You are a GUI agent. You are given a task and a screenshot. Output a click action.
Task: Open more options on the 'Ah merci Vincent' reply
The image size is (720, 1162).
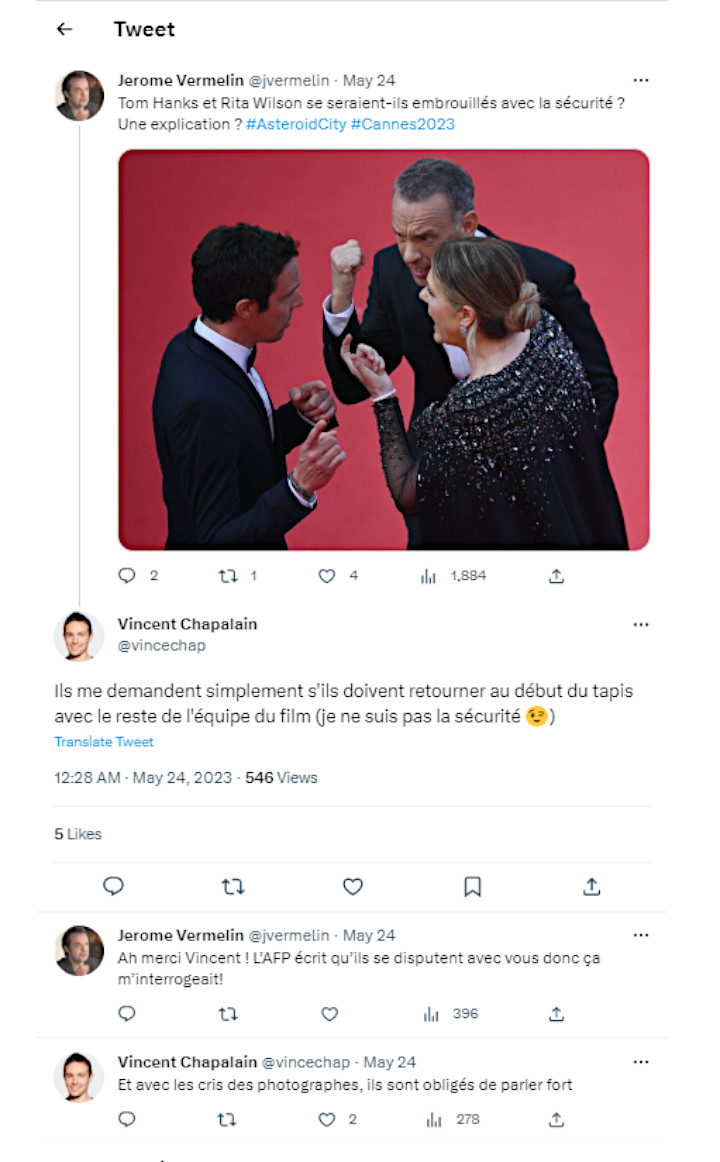[x=641, y=935]
